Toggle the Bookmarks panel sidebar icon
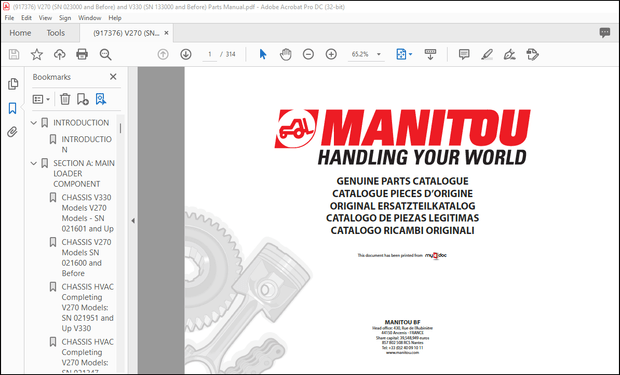620x375 pixels. [13, 108]
